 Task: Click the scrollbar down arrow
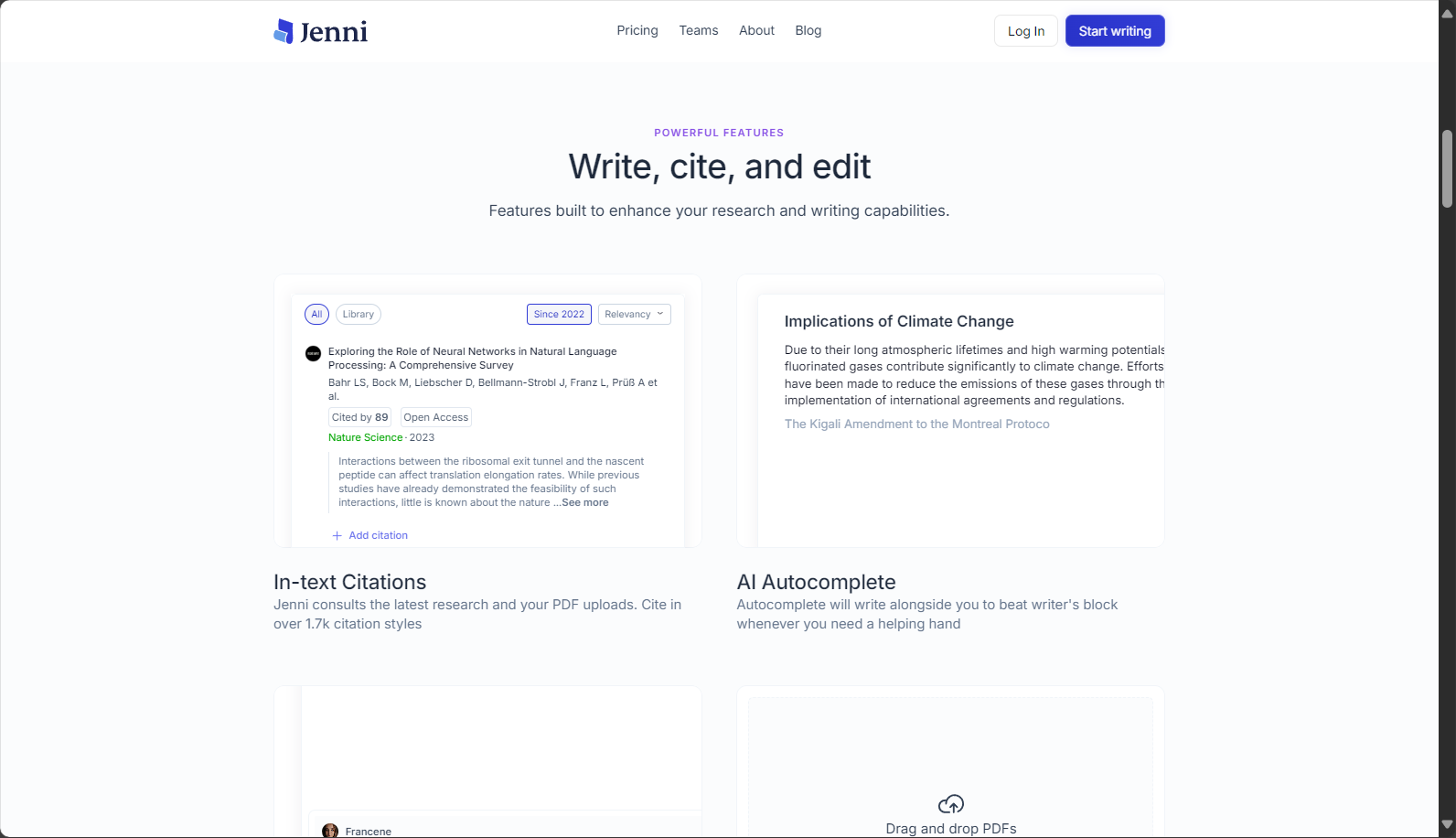(1447, 825)
